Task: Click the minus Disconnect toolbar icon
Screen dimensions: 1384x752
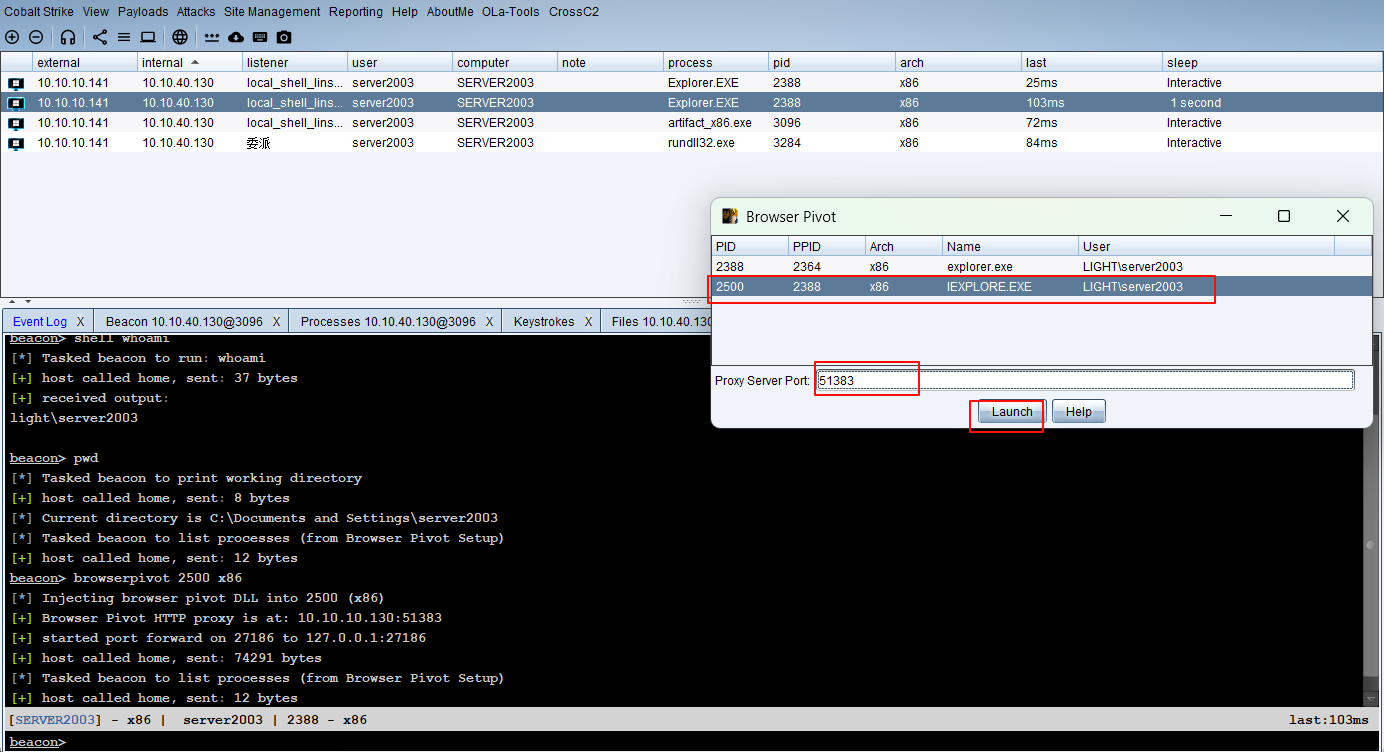Action: [x=36, y=37]
